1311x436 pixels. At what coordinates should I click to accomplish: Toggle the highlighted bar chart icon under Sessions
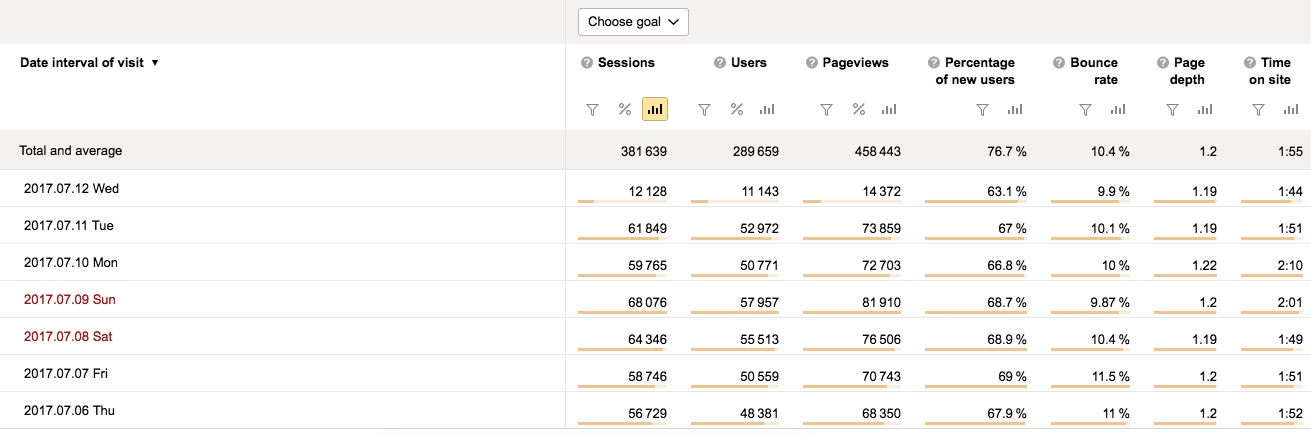[656, 110]
